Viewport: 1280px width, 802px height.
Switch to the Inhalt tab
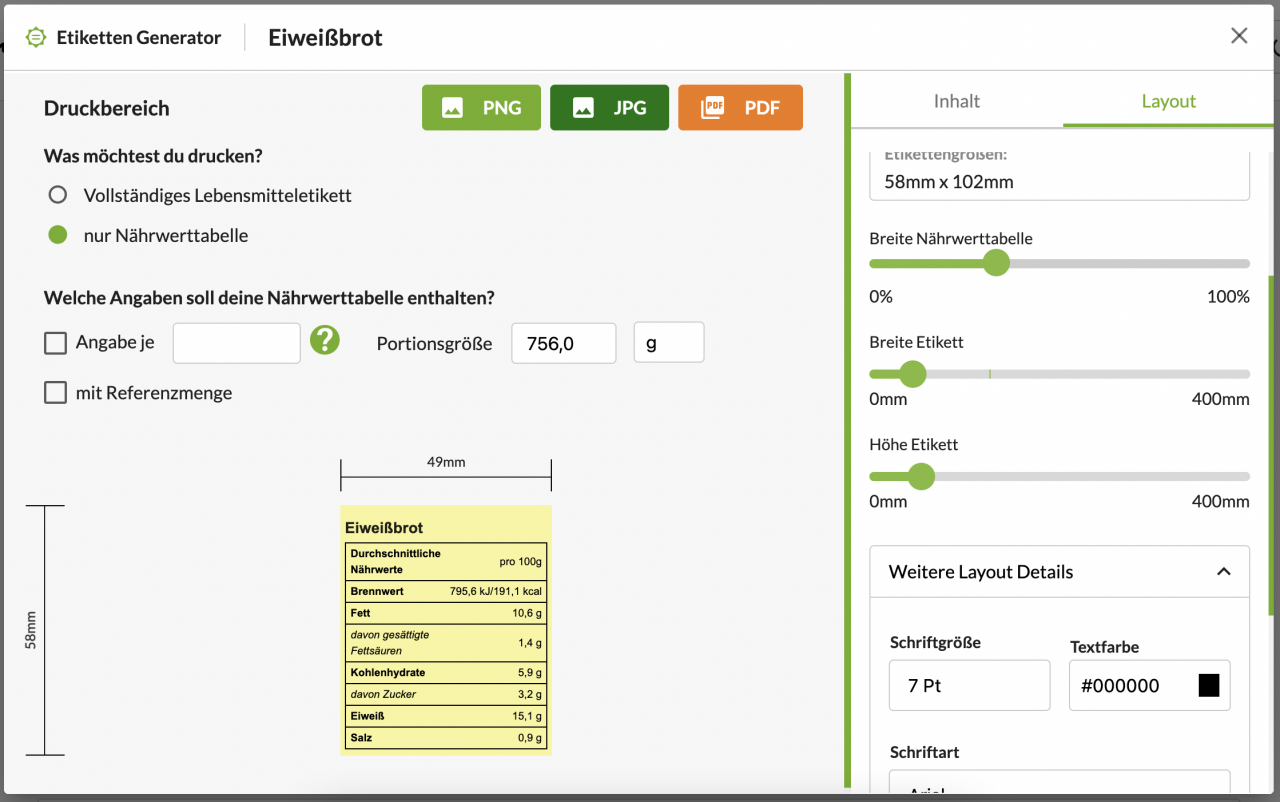tap(957, 101)
